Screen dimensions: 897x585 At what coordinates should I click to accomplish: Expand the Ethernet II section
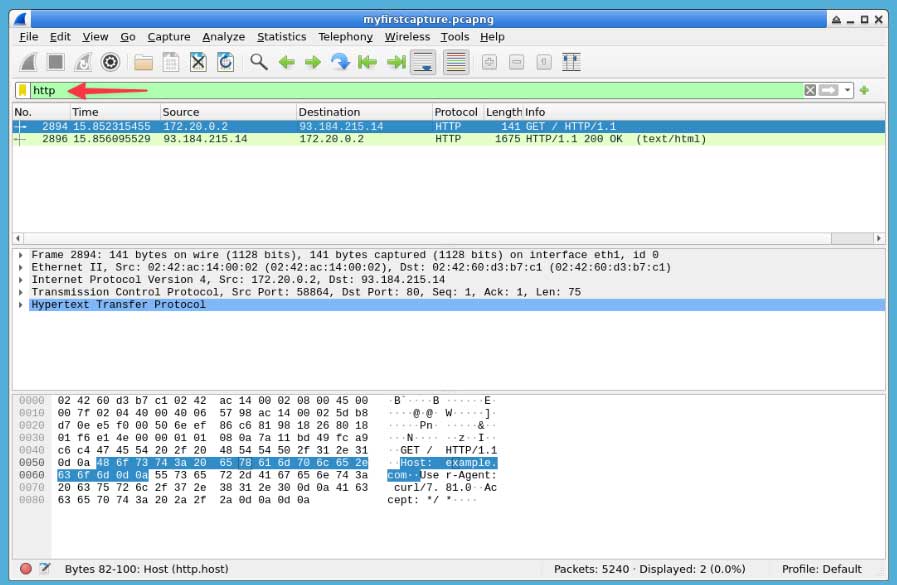(21, 268)
